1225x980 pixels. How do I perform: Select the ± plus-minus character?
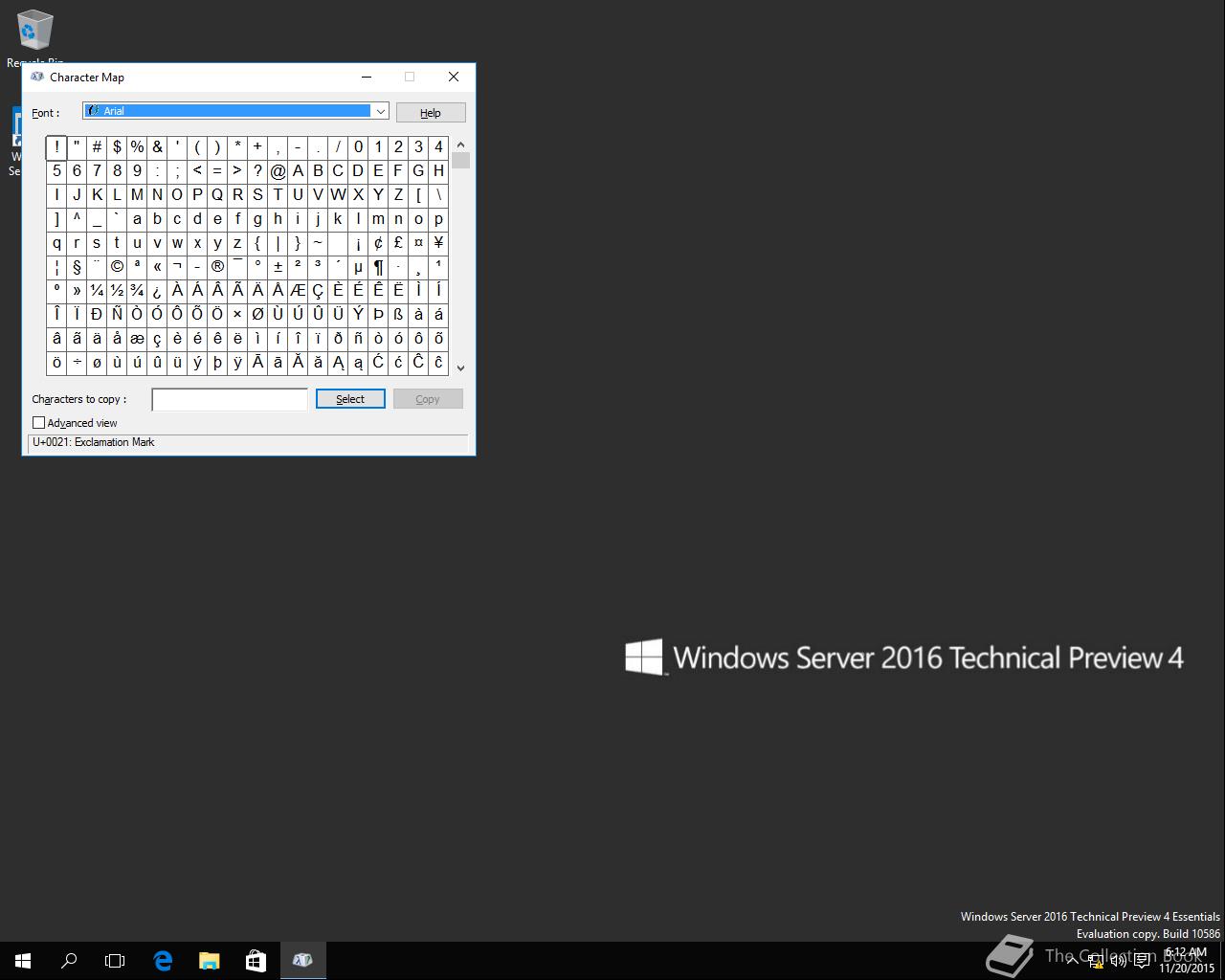278,266
